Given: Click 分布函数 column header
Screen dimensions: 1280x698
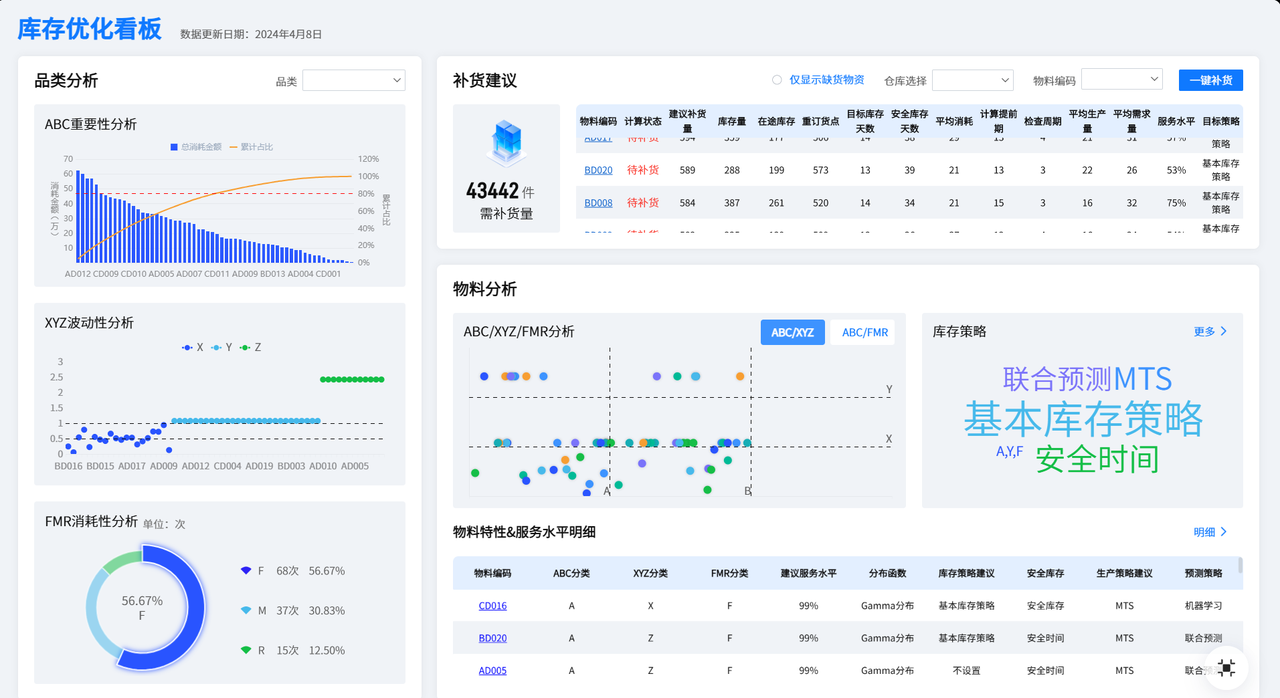Looking at the screenshot, I should pos(887,574).
